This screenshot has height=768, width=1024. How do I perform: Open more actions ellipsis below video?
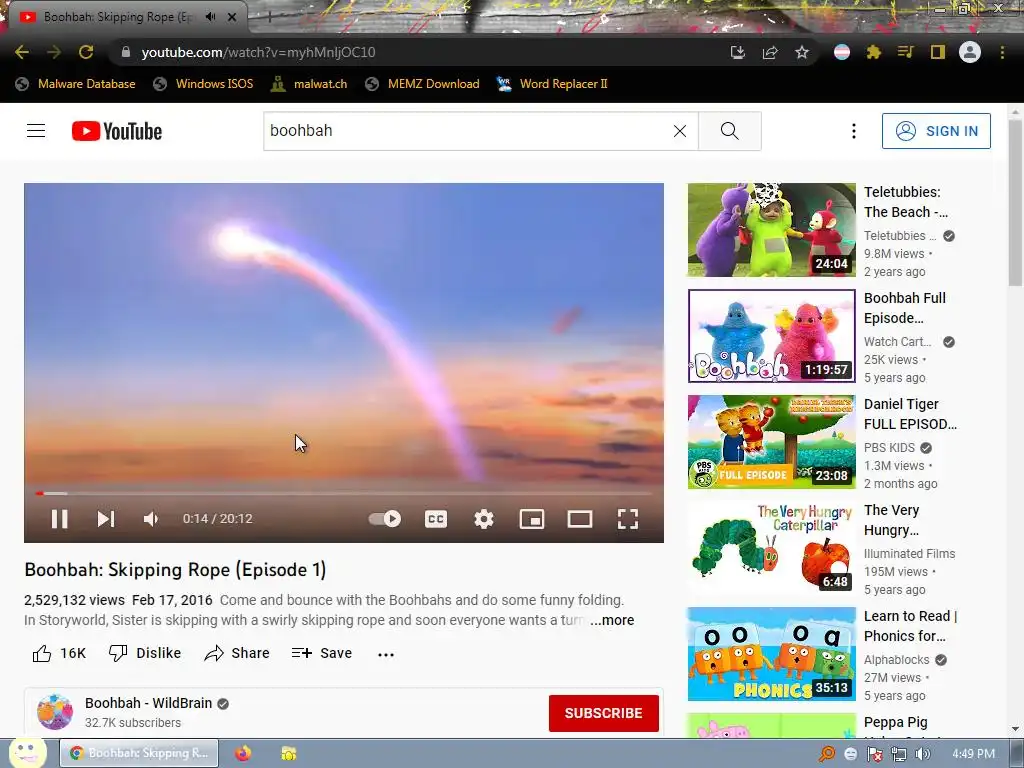pos(386,654)
